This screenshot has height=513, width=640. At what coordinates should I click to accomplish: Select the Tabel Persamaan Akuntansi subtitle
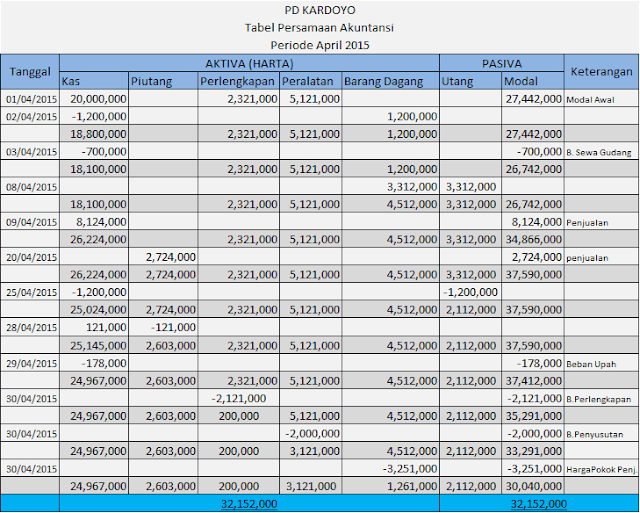coord(320,28)
